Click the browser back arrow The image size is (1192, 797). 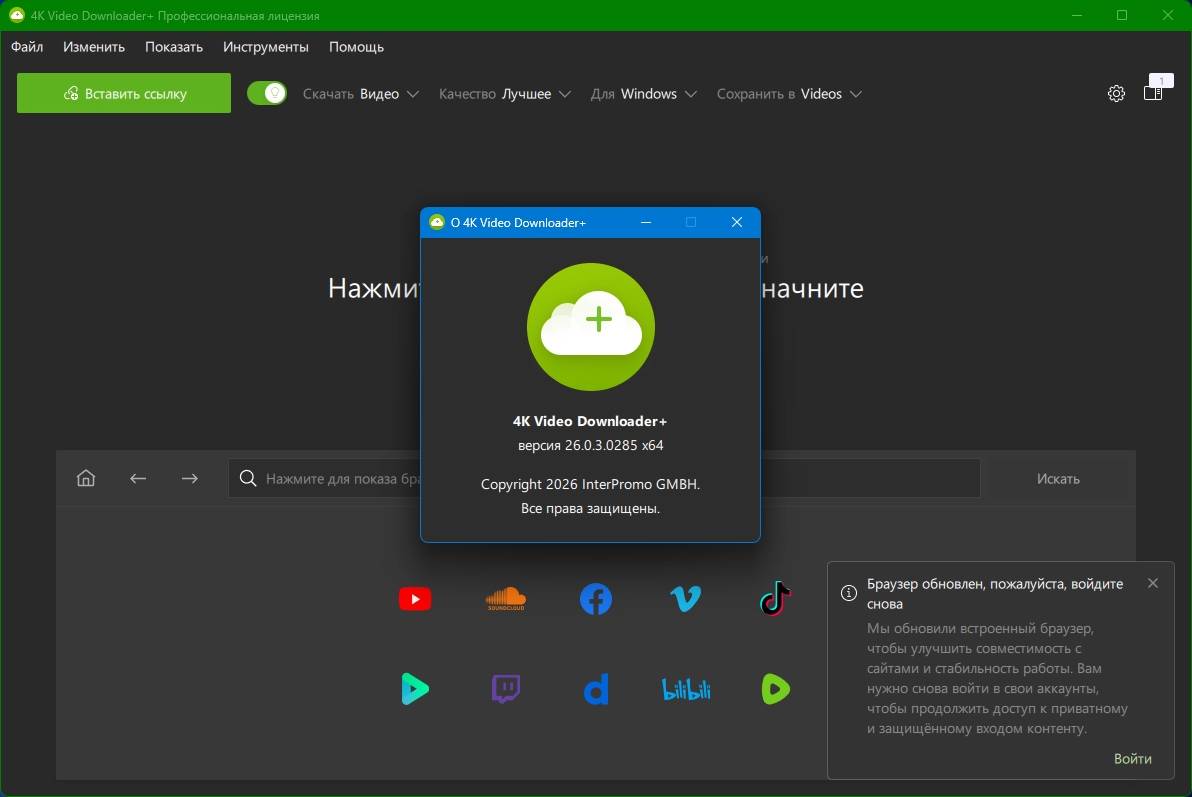click(138, 479)
